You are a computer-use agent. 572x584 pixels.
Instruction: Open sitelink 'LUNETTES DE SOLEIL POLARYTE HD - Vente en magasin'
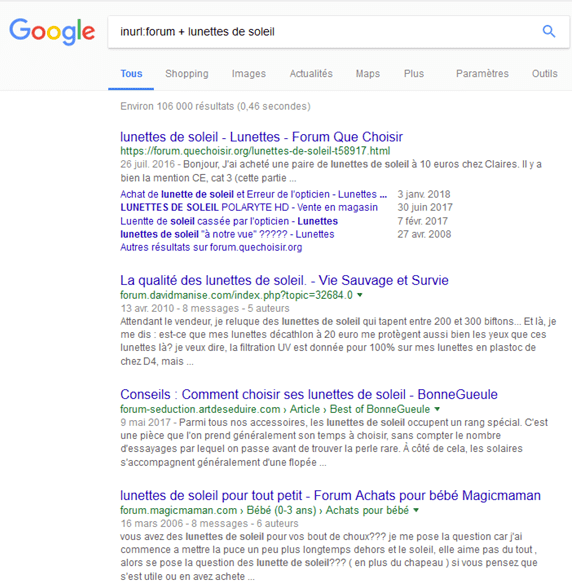(249, 207)
